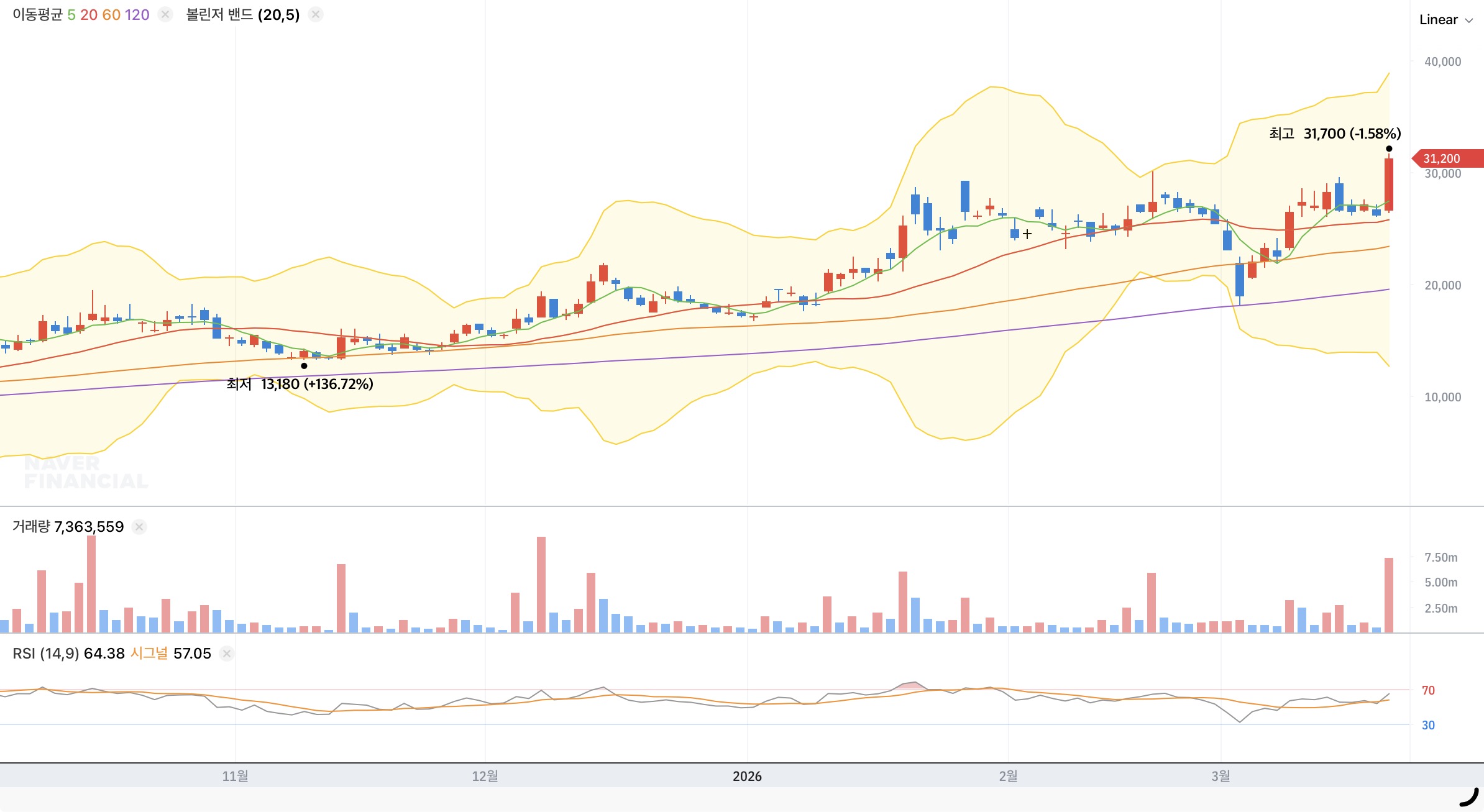Image resolution: width=1484 pixels, height=812 pixels.
Task: Click the chevron next to Linear
Action: pyautogui.click(x=1469, y=21)
